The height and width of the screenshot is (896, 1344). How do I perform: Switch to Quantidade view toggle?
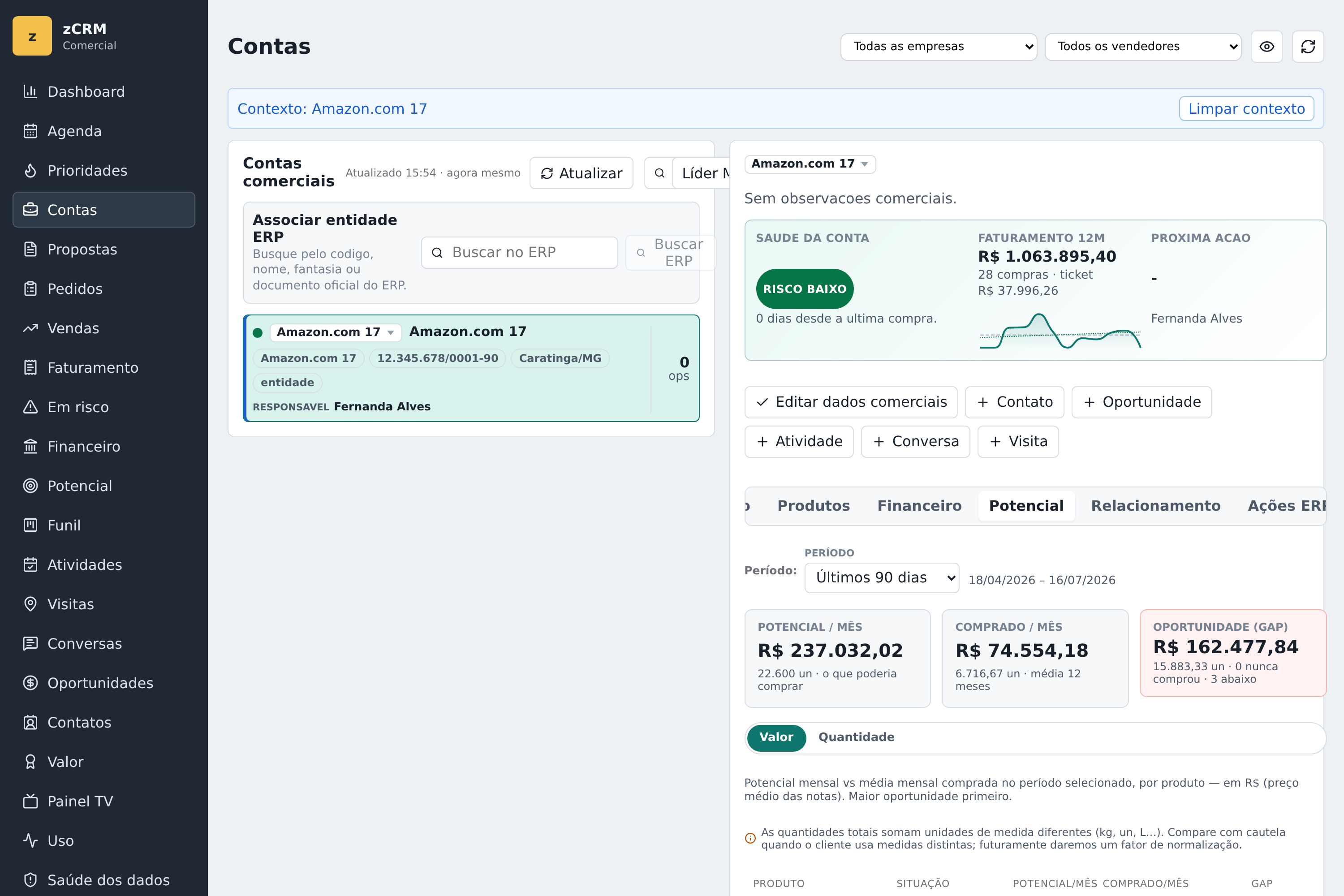click(856, 737)
